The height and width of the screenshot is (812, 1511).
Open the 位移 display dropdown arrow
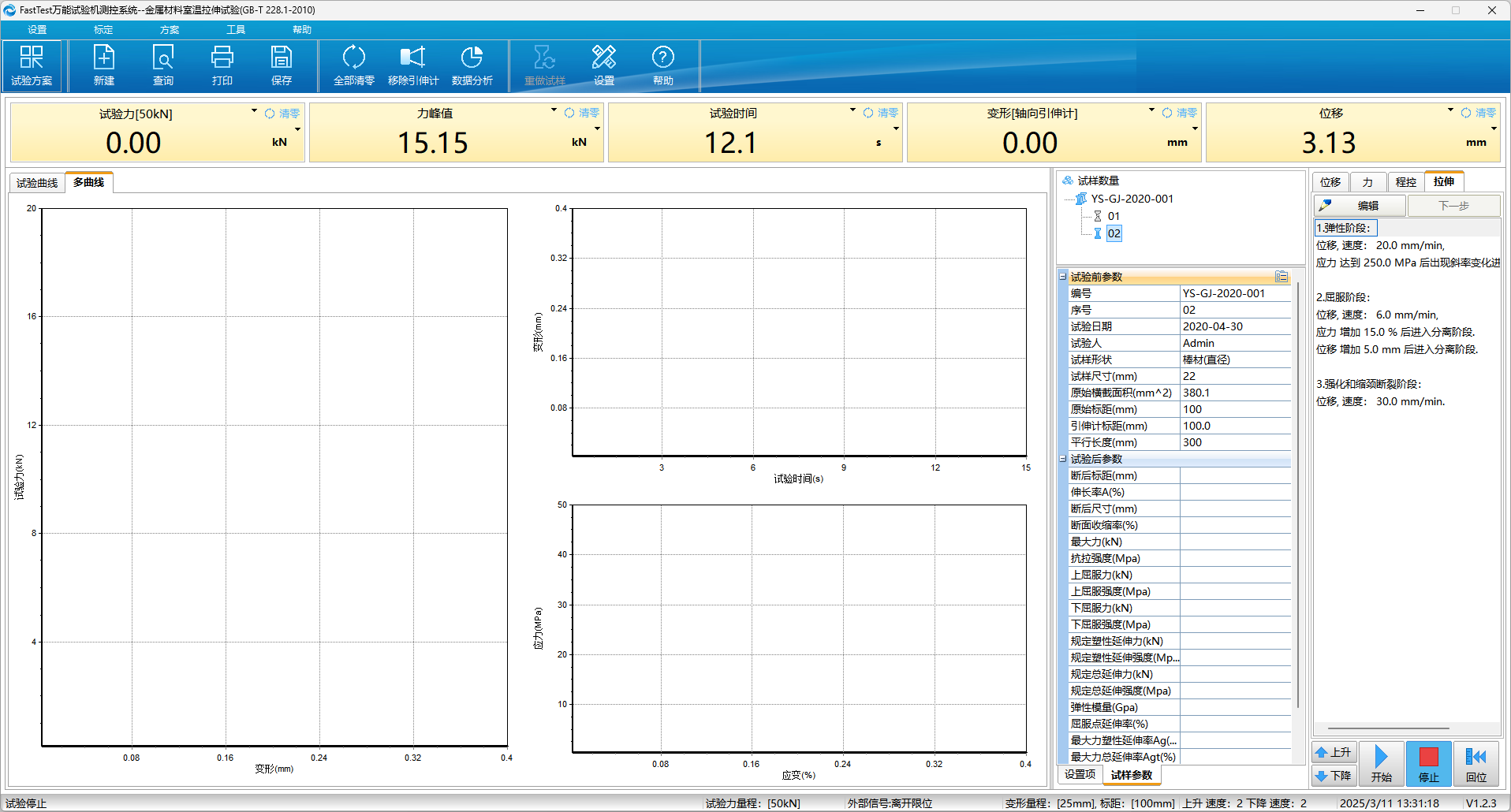[1450, 110]
